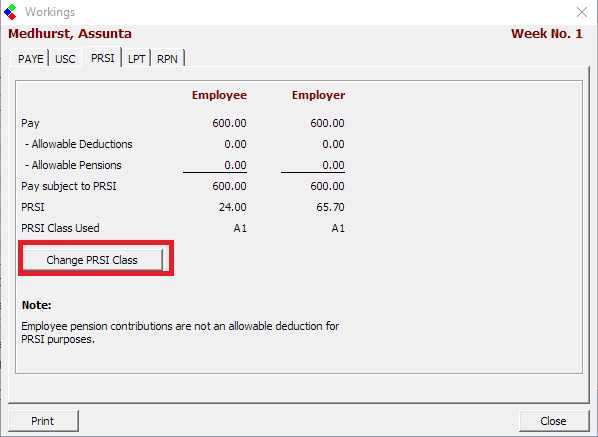The width and height of the screenshot is (598, 437).
Task: Click the Workings app icon in title bar
Action: tap(10, 12)
